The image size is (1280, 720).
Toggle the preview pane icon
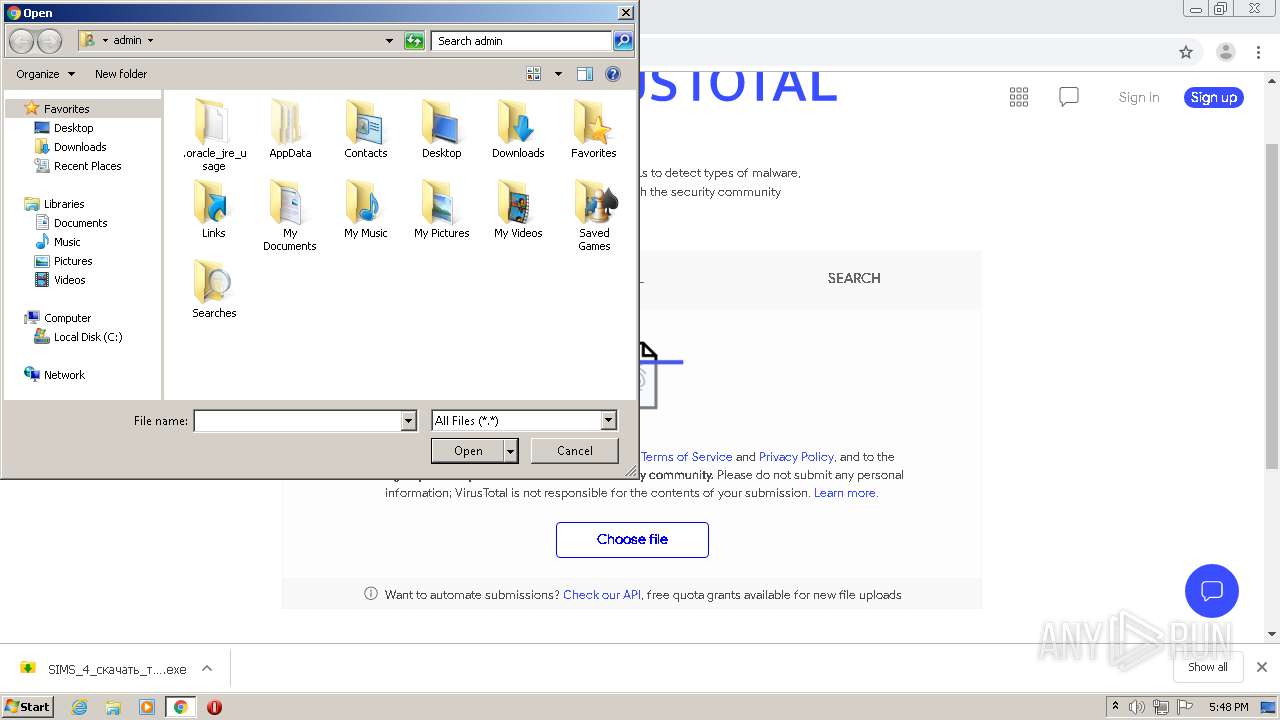coord(585,74)
